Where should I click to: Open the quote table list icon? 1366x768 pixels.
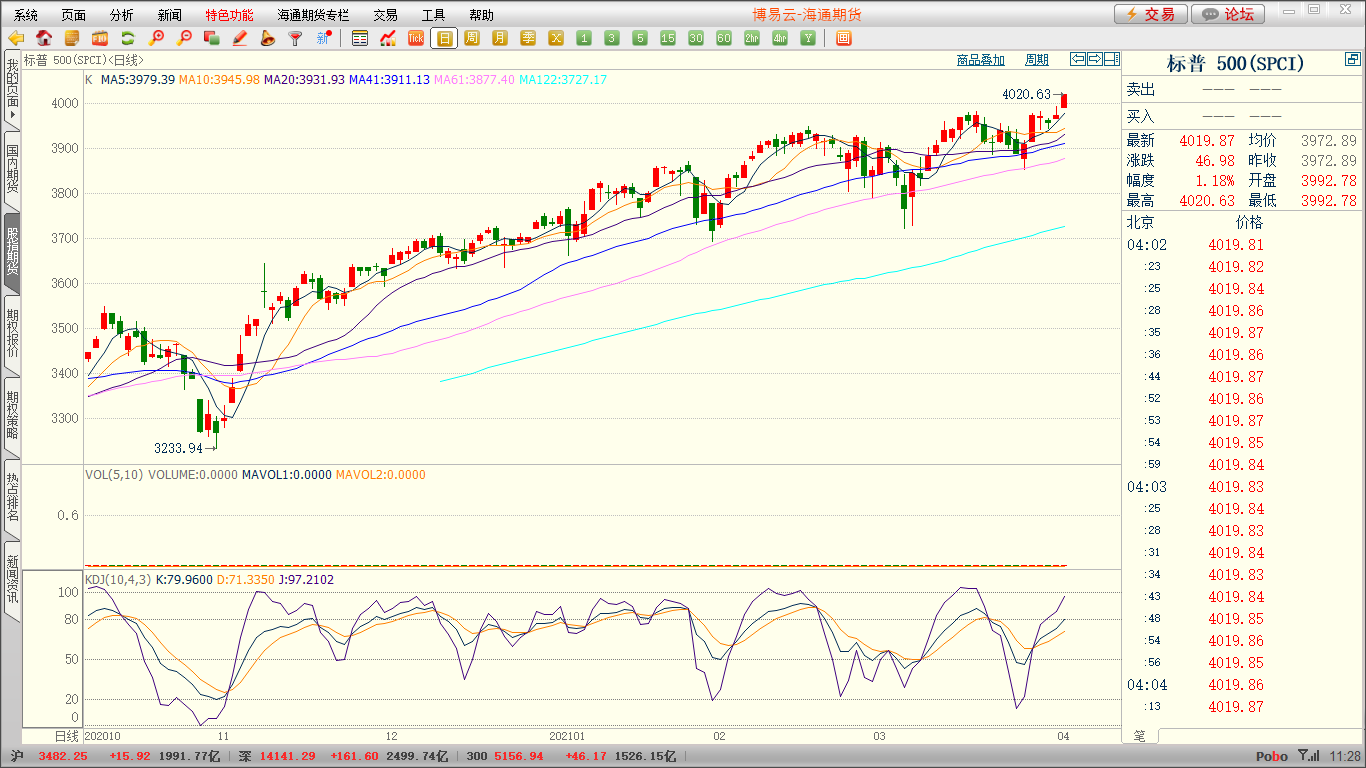[360, 38]
